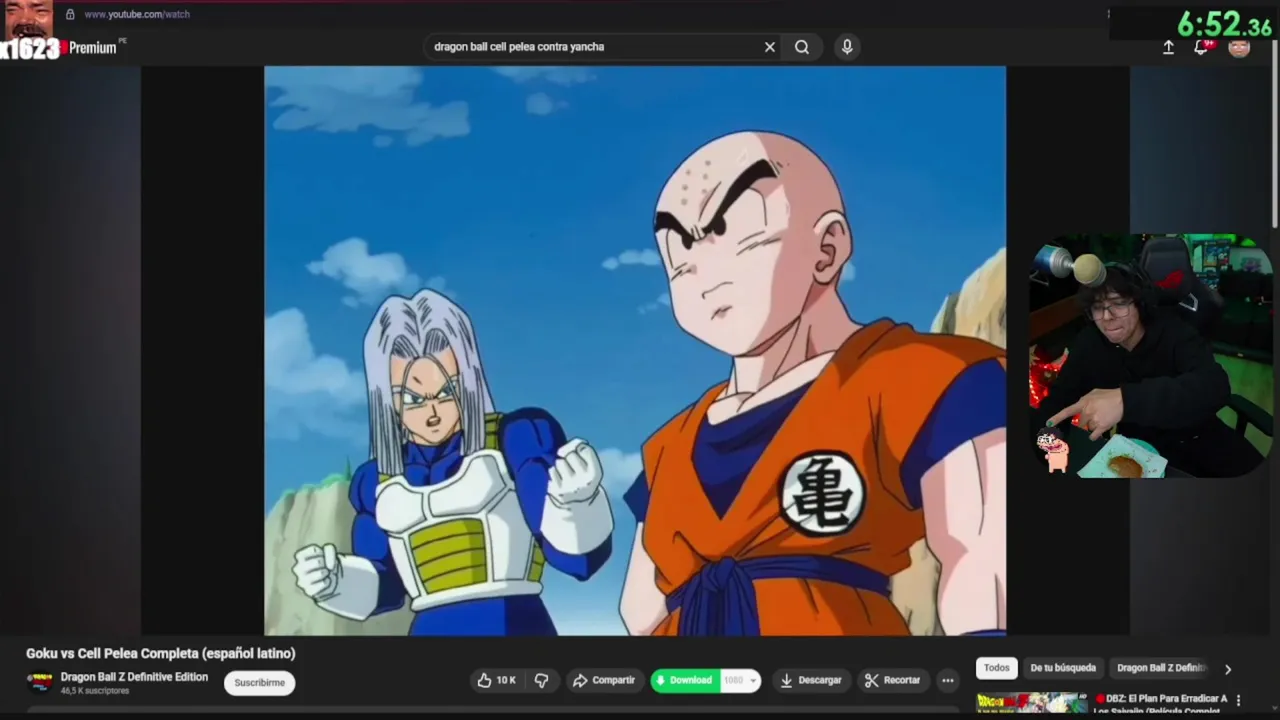
Task: Open the Compartir share dialog
Action: pyautogui.click(x=604, y=680)
